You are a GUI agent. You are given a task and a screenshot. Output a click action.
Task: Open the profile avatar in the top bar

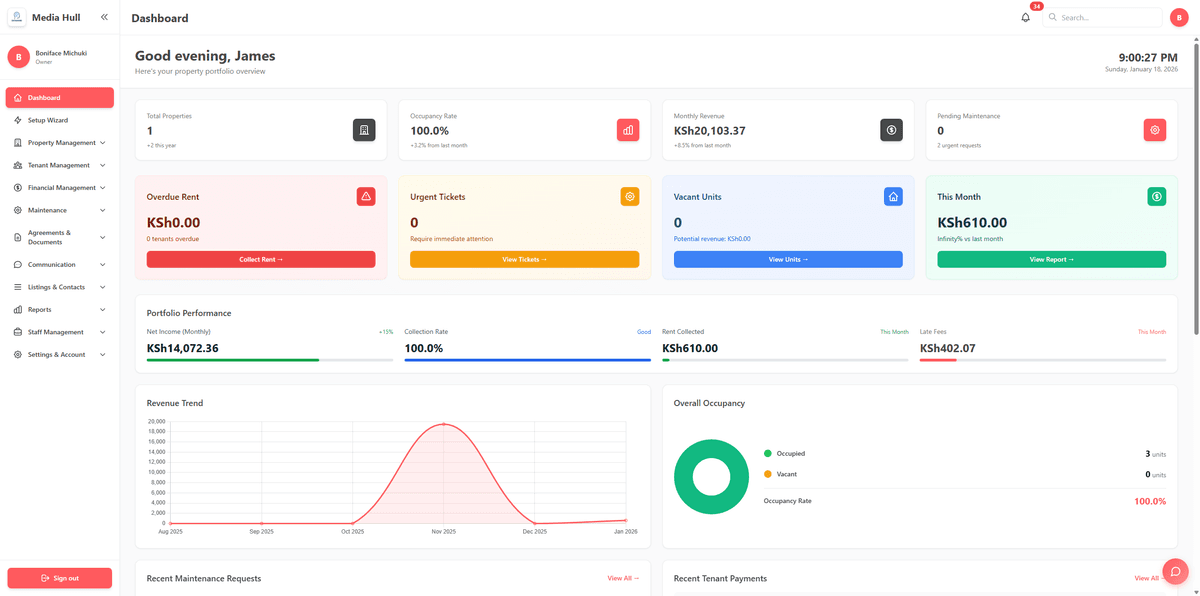click(x=1178, y=16)
